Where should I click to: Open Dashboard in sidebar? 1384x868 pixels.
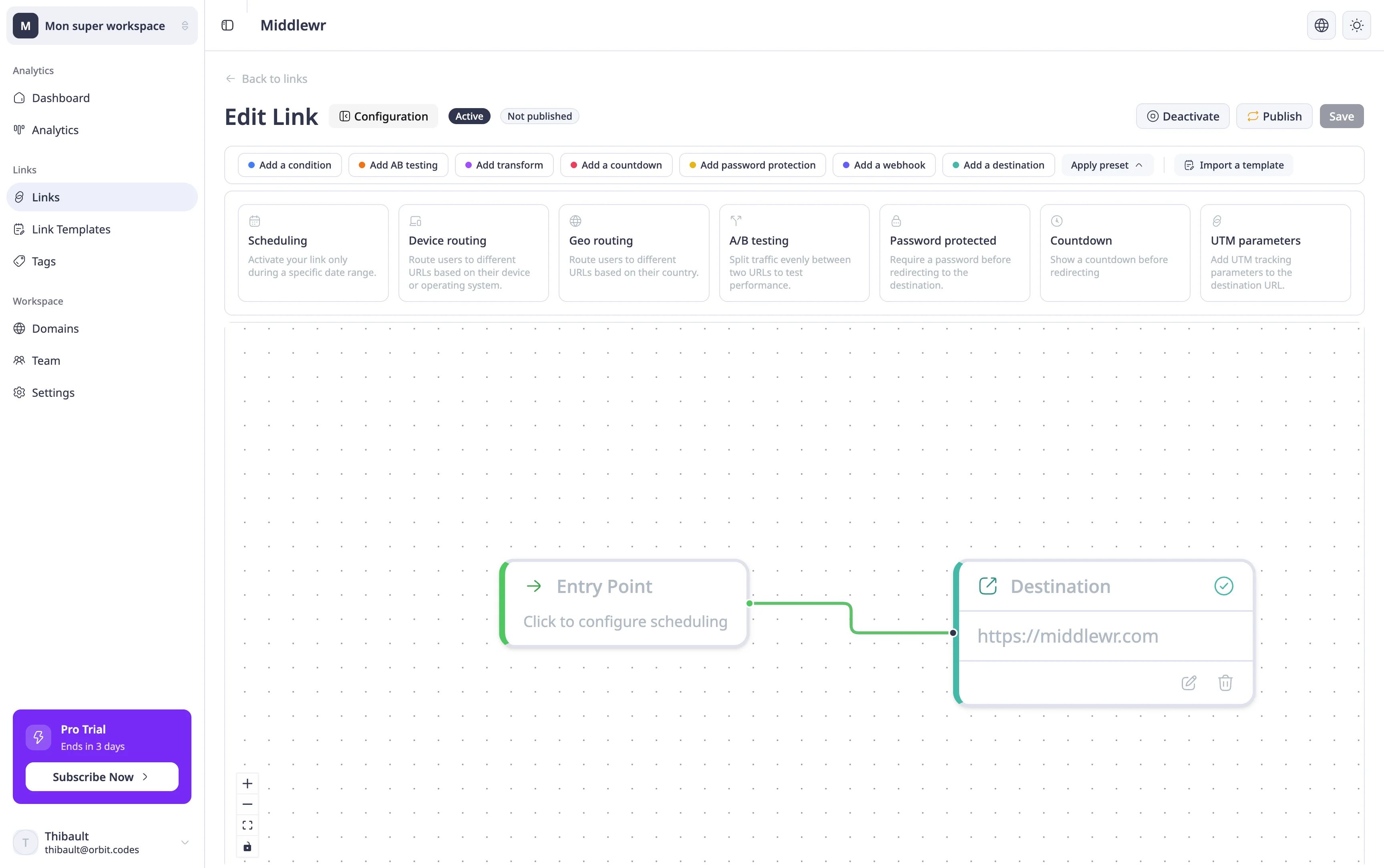click(x=102, y=98)
